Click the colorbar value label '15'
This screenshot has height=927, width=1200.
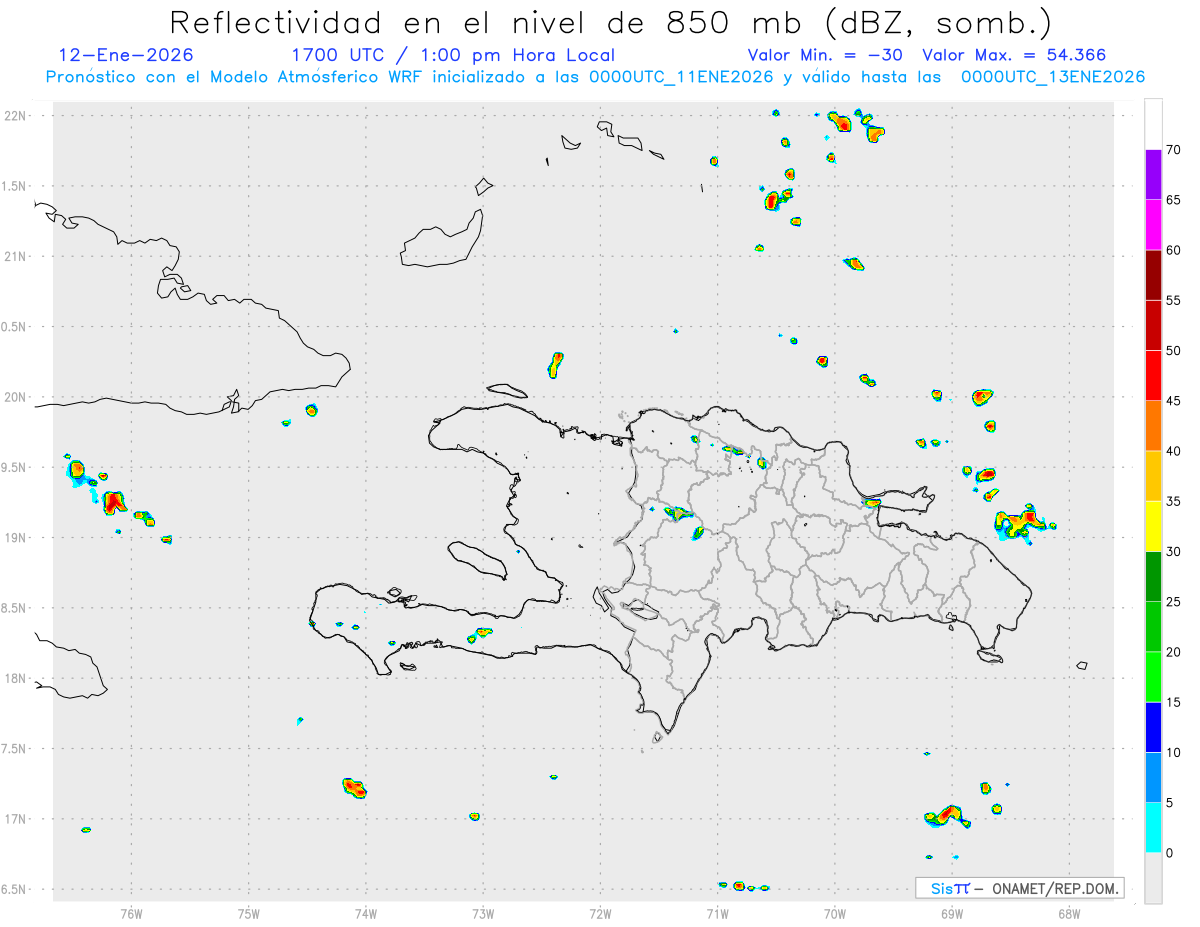point(1173,702)
